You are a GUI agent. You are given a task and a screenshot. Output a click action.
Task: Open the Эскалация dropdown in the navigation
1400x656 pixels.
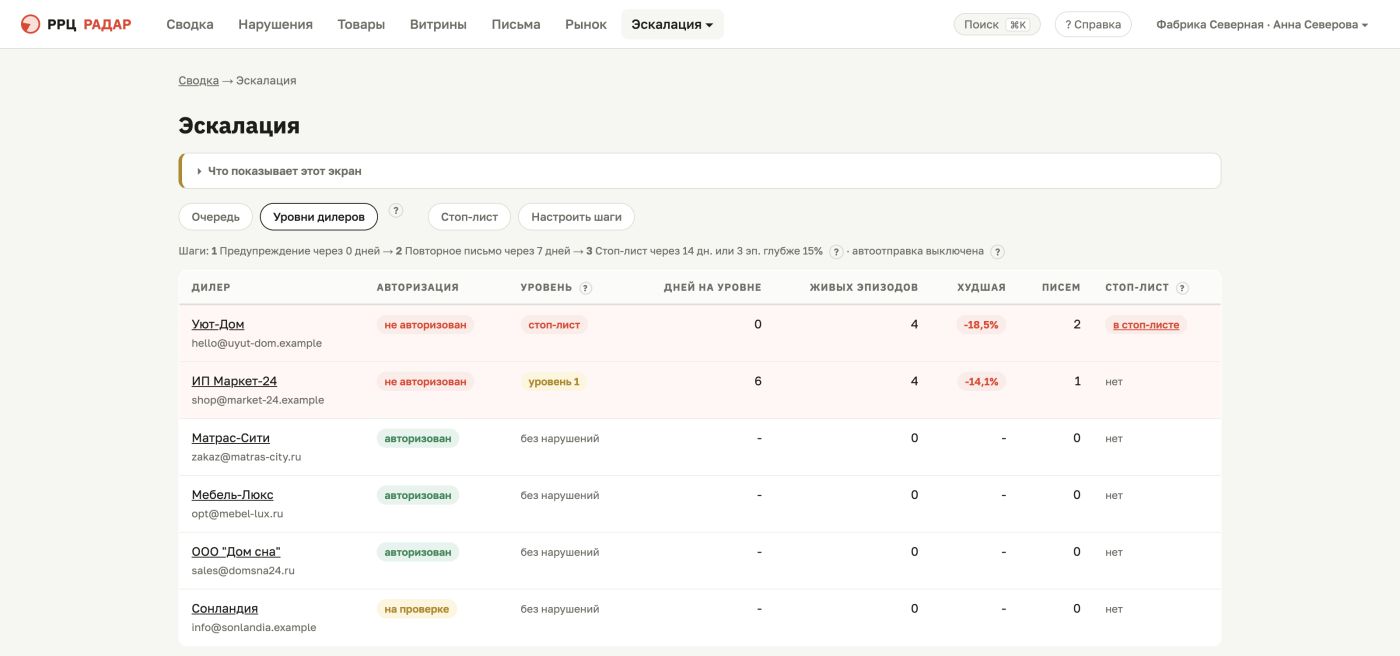tap(672, 24)
